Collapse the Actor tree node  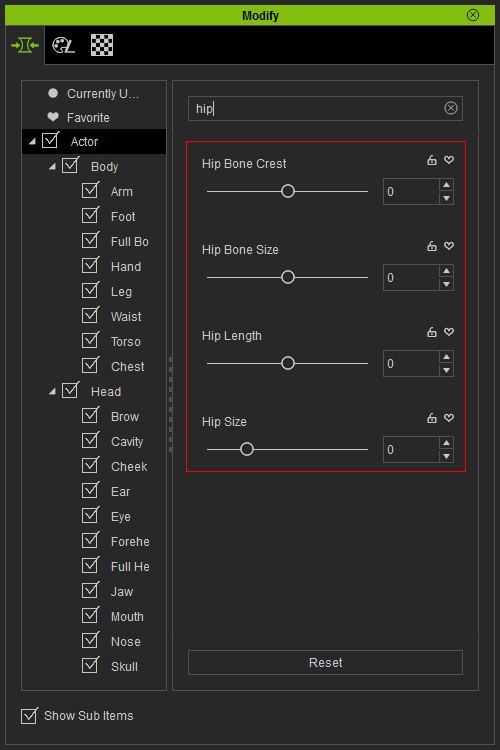pyautogui.click(x=32, y=142)
